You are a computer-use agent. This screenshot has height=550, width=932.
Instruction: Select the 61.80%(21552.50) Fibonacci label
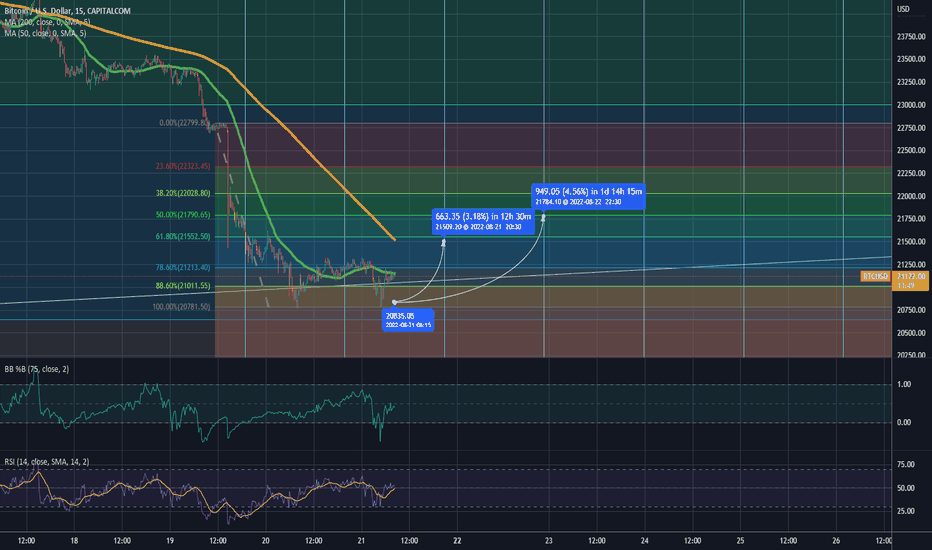point(183,236)
